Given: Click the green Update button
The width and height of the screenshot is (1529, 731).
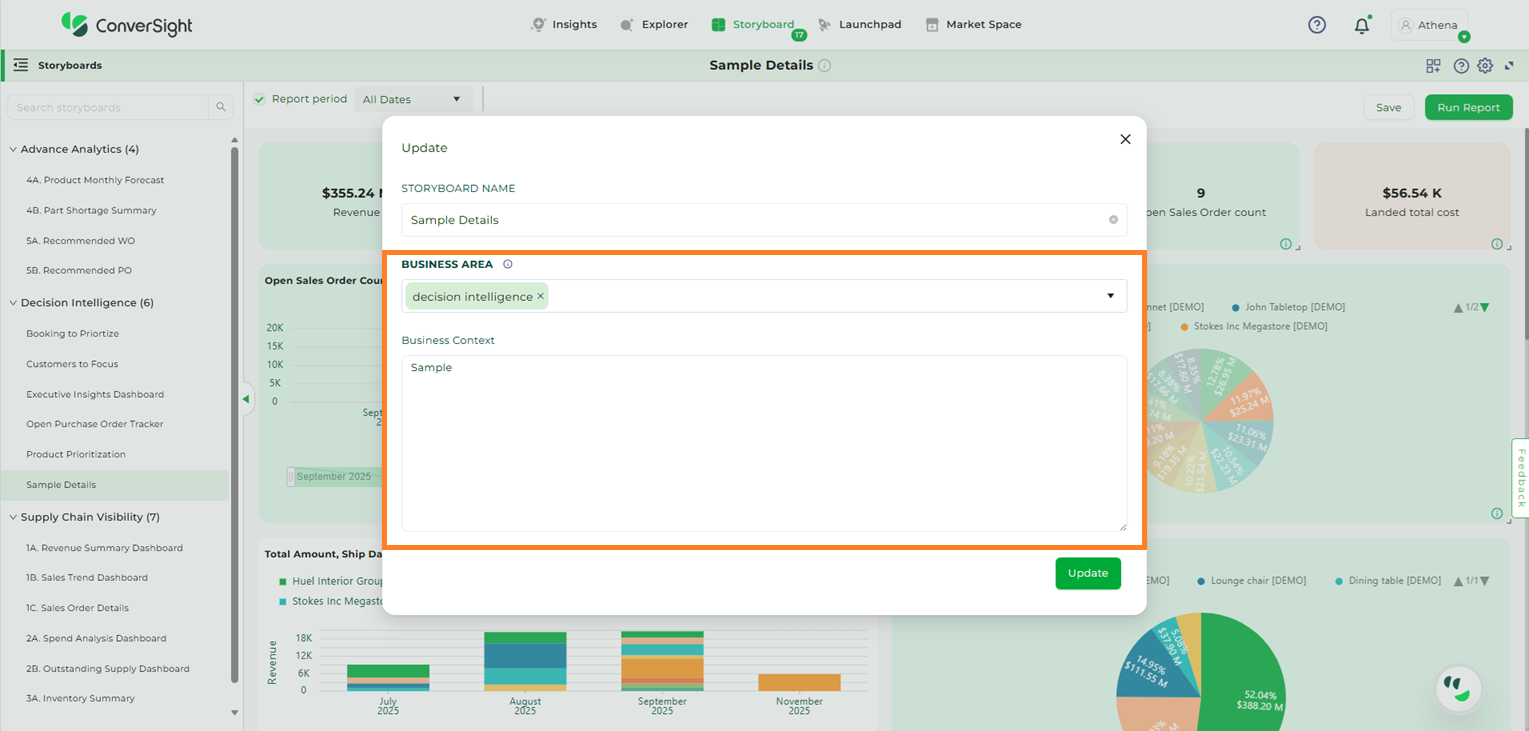Looking at the screenshot, I should click(x=1087, y=573).
